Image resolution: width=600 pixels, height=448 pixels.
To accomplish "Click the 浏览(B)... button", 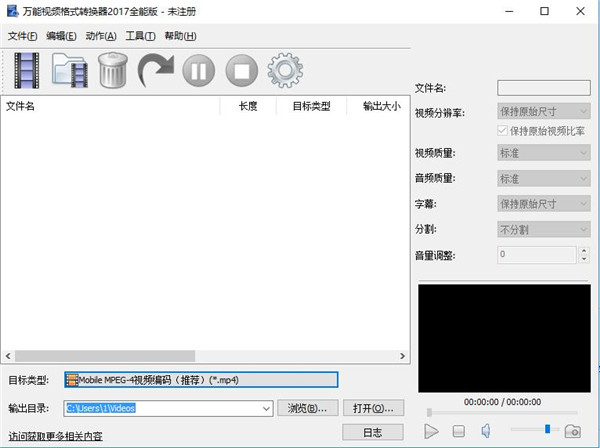I will 307,408.
